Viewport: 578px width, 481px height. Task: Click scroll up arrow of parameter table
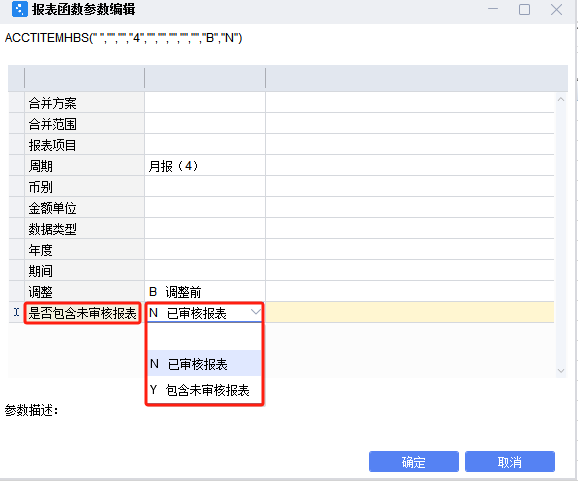[561, 99]
